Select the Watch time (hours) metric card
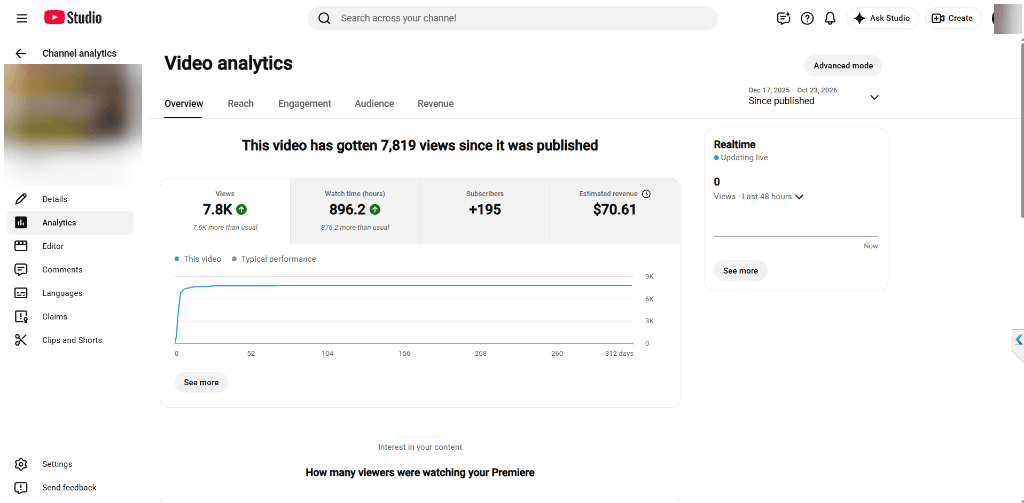The height and width of the screenshot is (503, 1024). 355,211
